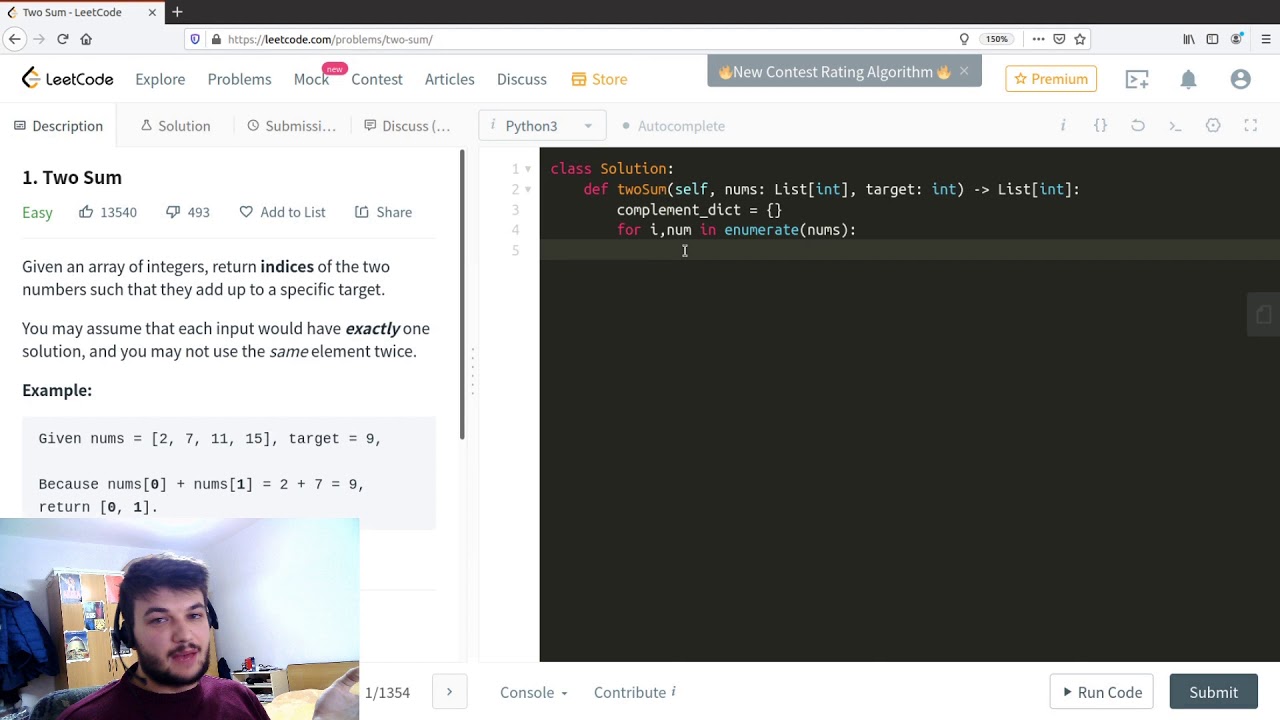The height and width of the screenshot is (720, 1280).
Task: Go to next problem arrow
Action: (449, 692)
